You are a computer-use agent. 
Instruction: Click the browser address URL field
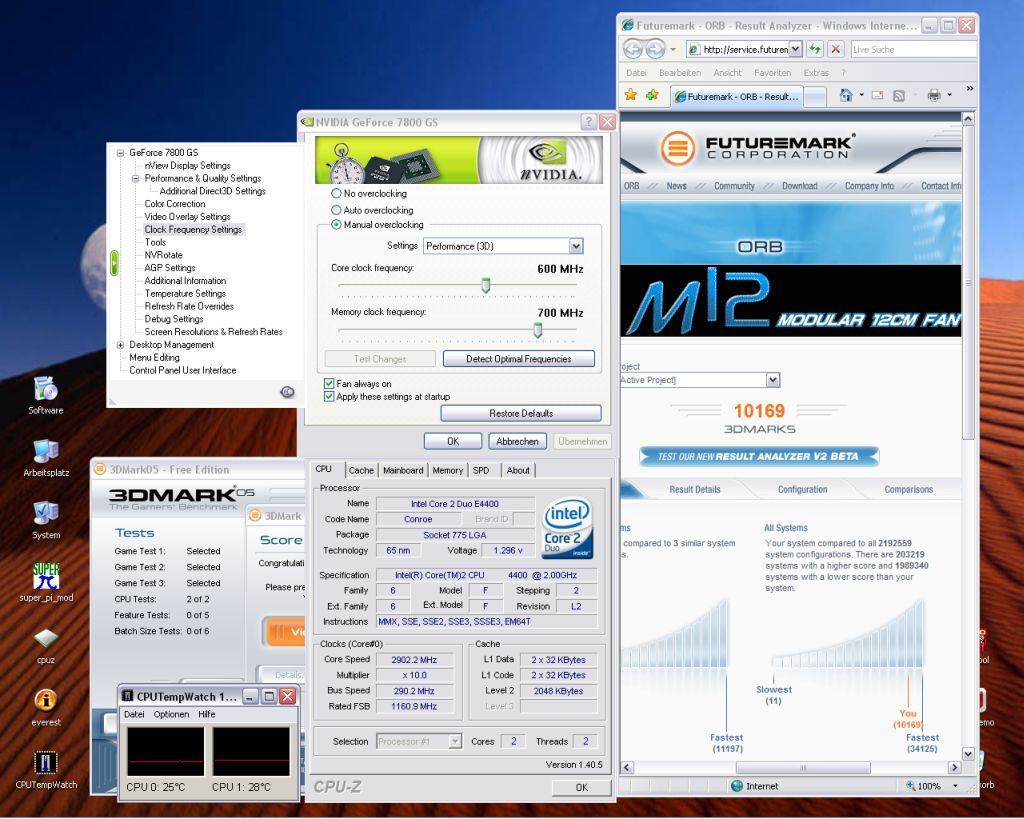point(739,49)
